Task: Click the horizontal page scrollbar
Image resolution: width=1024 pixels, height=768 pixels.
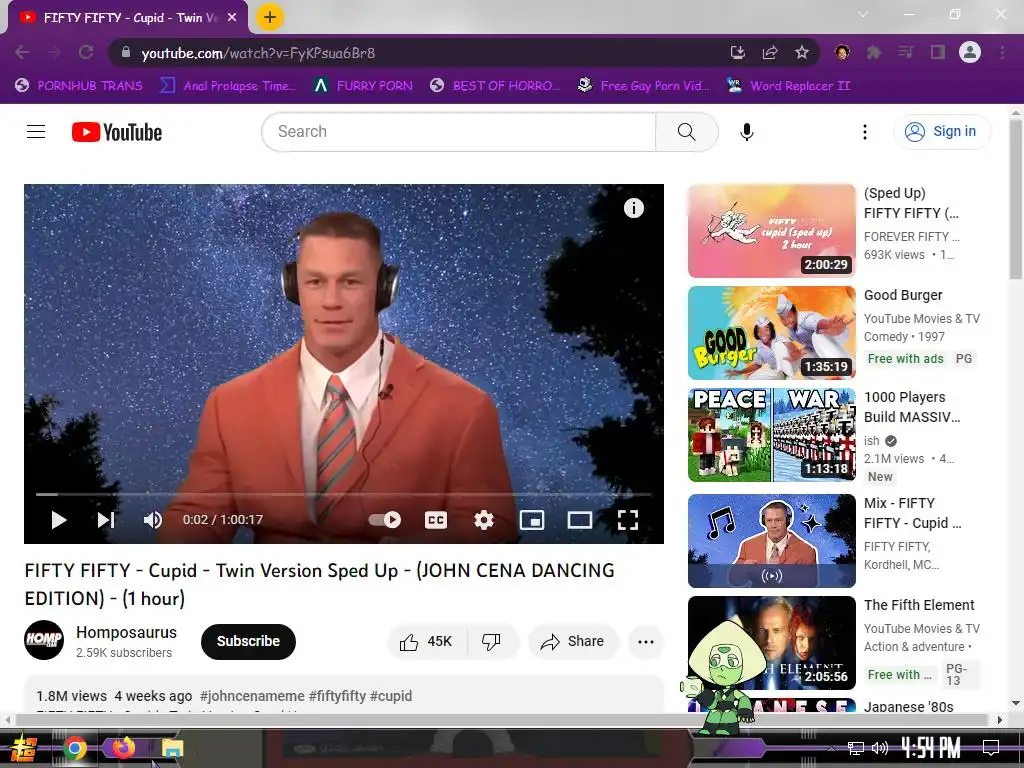Action: point(503,720)
